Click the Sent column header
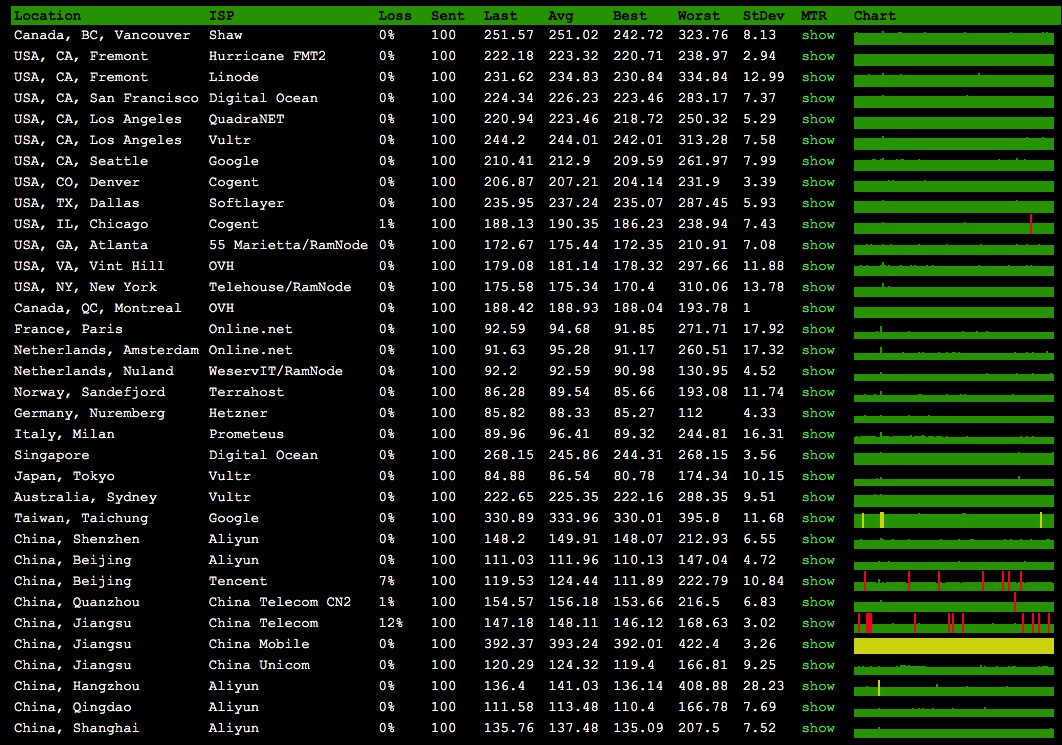Viewport: 1062px width, 745px height. 448,16
